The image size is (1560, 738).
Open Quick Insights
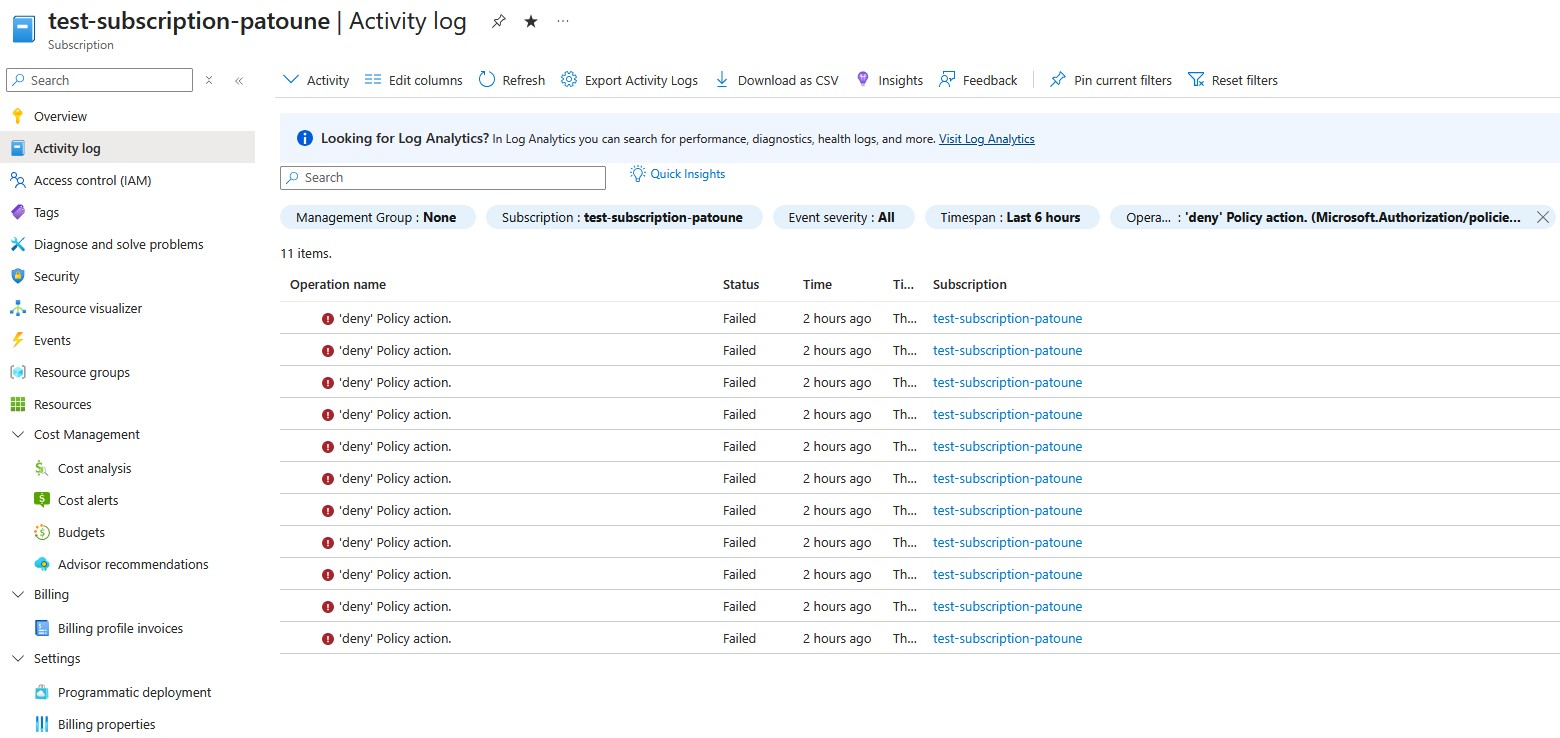pyautogui.click(x=677, y=174)
